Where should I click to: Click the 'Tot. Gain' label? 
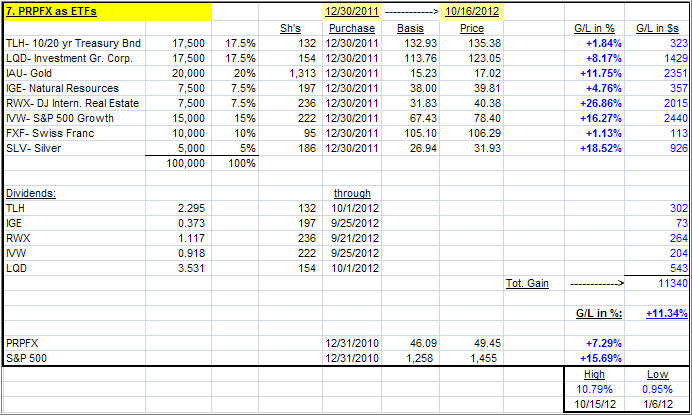click(x=527, y=283)
